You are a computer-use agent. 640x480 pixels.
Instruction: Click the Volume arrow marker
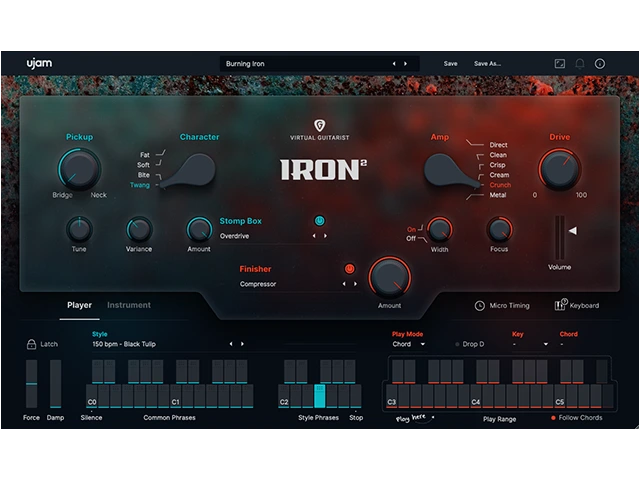click(x=573, y=231)
